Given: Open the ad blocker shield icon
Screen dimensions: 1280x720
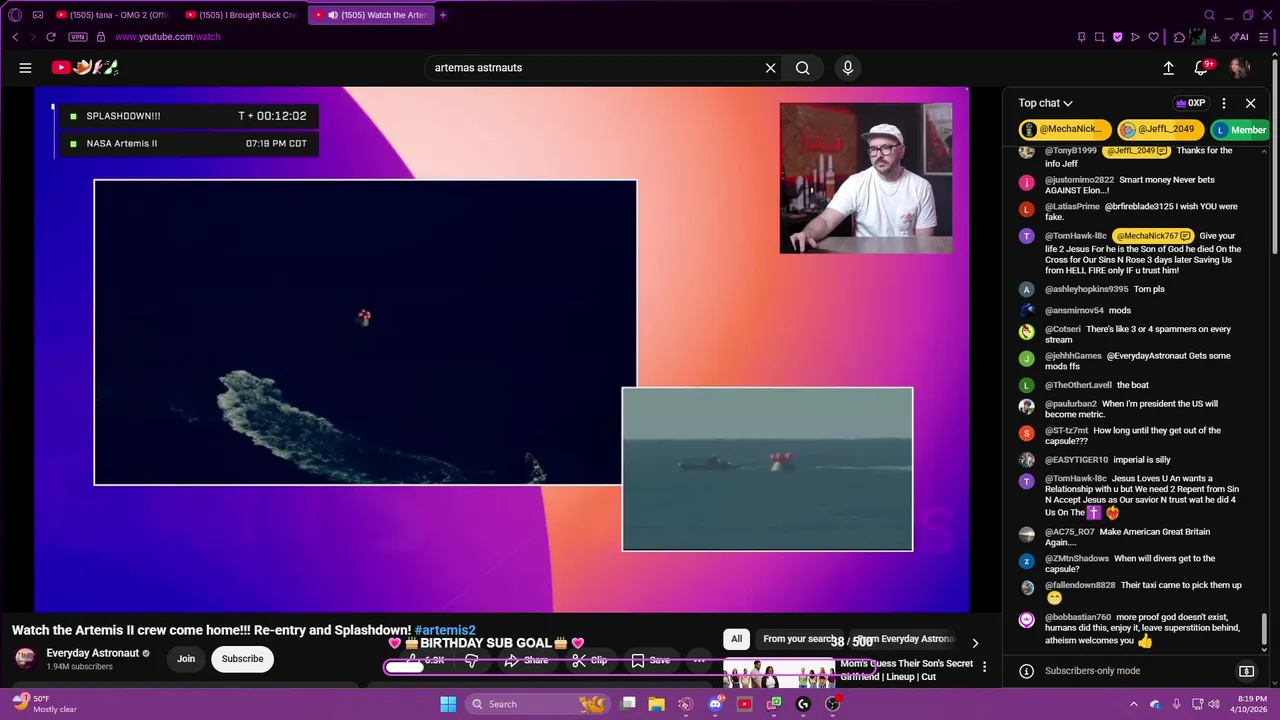Looking at the screenshot, I should point(1117,37).
